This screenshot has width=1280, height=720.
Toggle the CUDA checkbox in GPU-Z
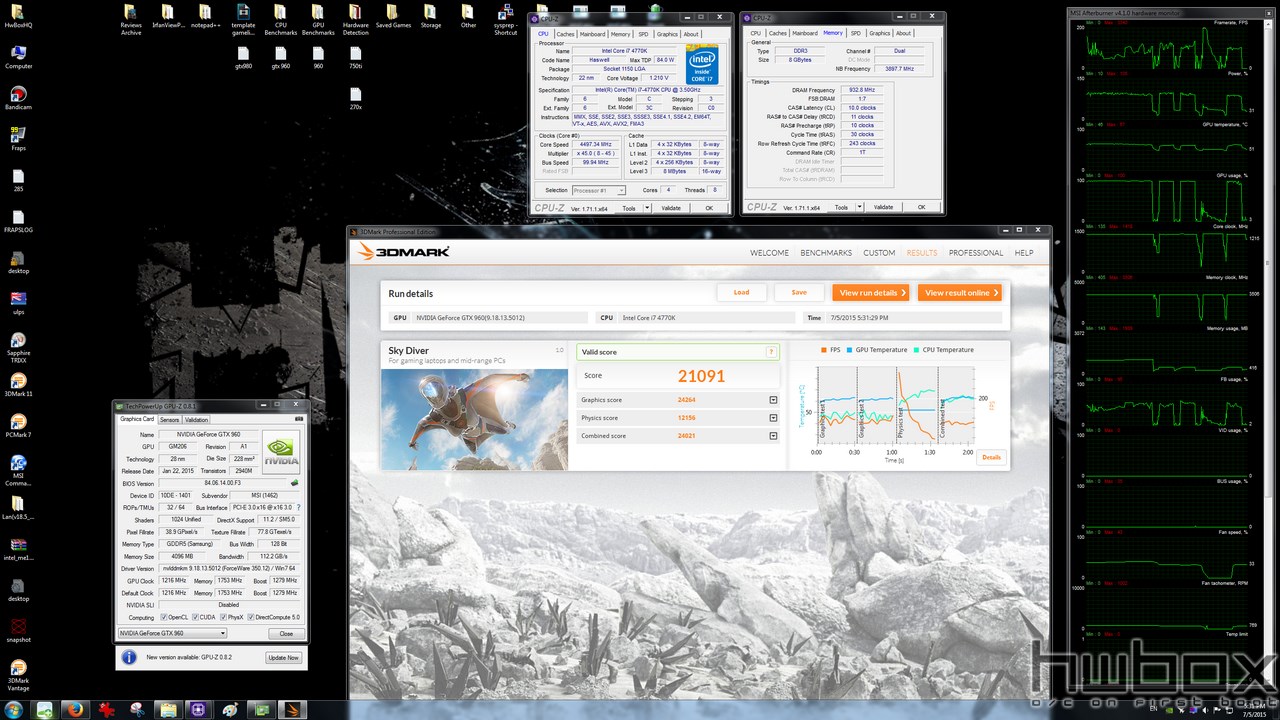(193, 617)
